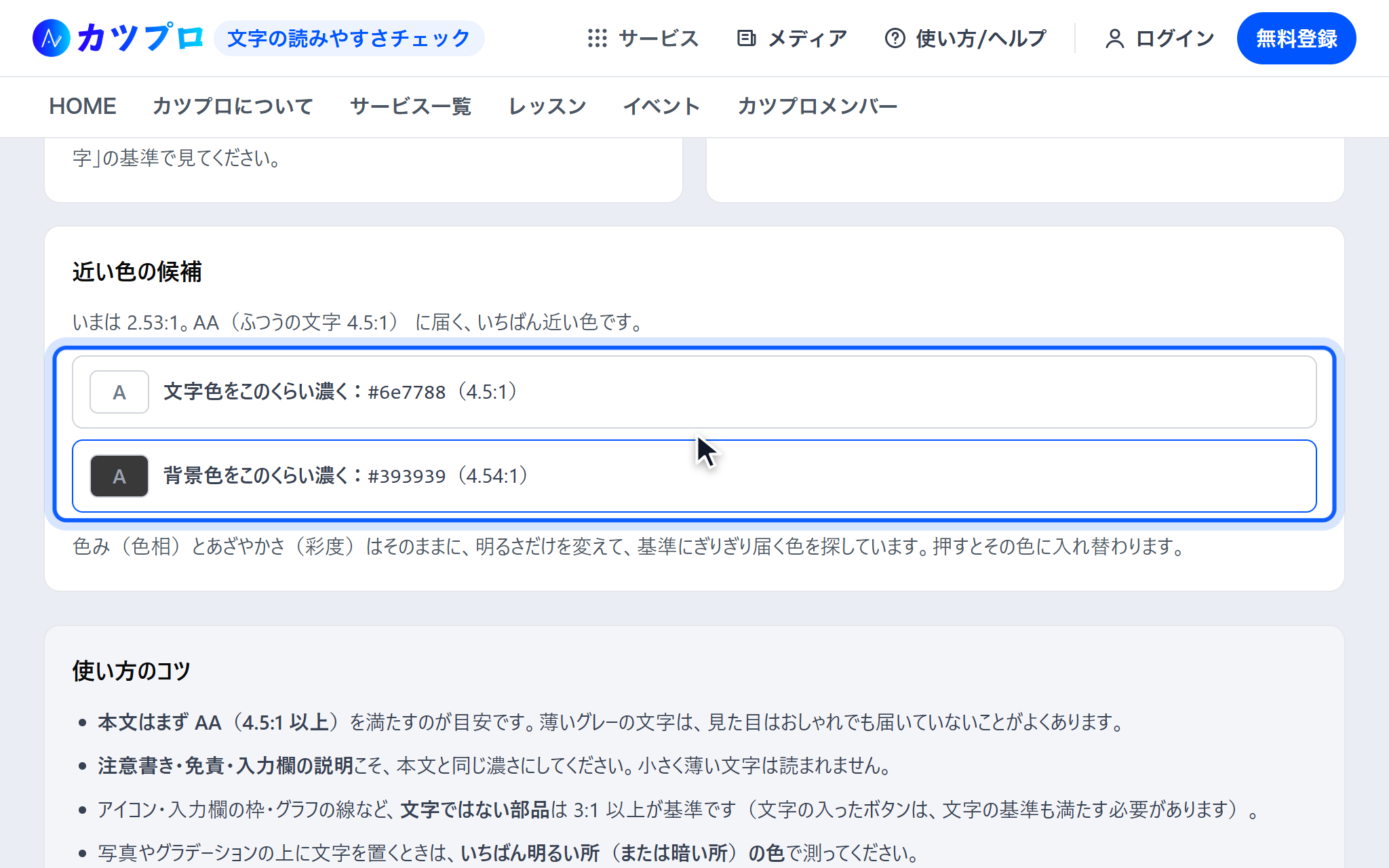This screenshot has width=1389, height=868.
Task: Click the help question-mark icon
Action: coord(895,39)
